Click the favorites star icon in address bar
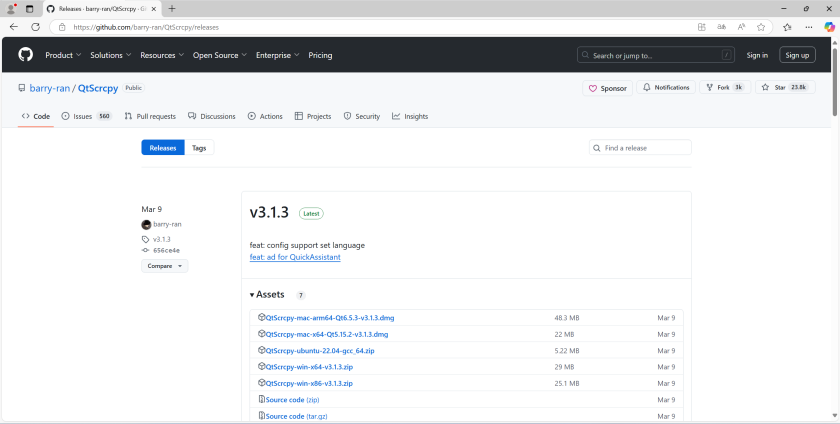The width and height of the screenshot is (840, 424). click(761, 27)
